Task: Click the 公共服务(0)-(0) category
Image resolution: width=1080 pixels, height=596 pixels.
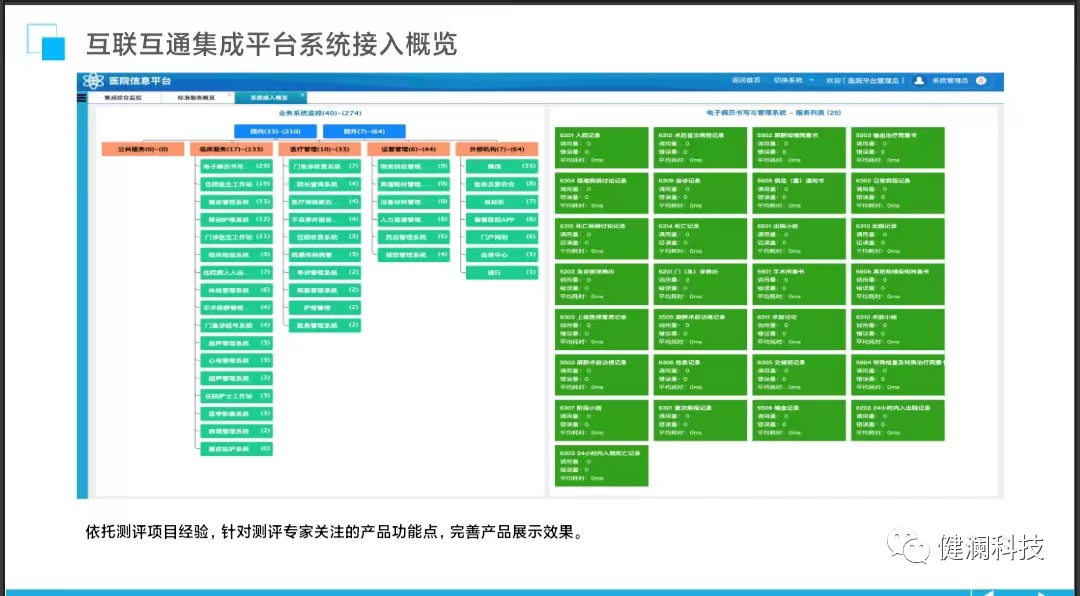Action: click(x=143, y=149)
